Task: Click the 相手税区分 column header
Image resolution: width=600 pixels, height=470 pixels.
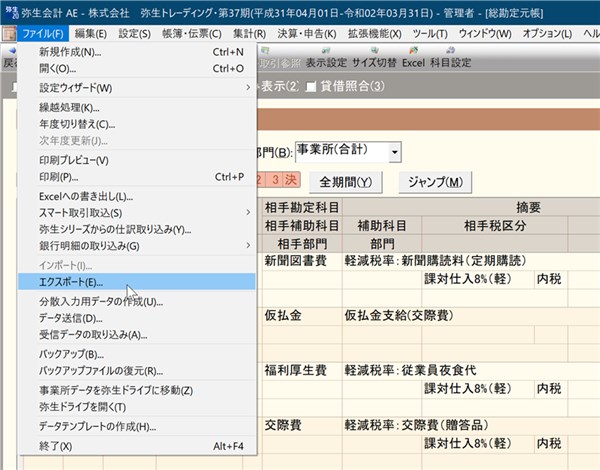Action: pos(495,226)
